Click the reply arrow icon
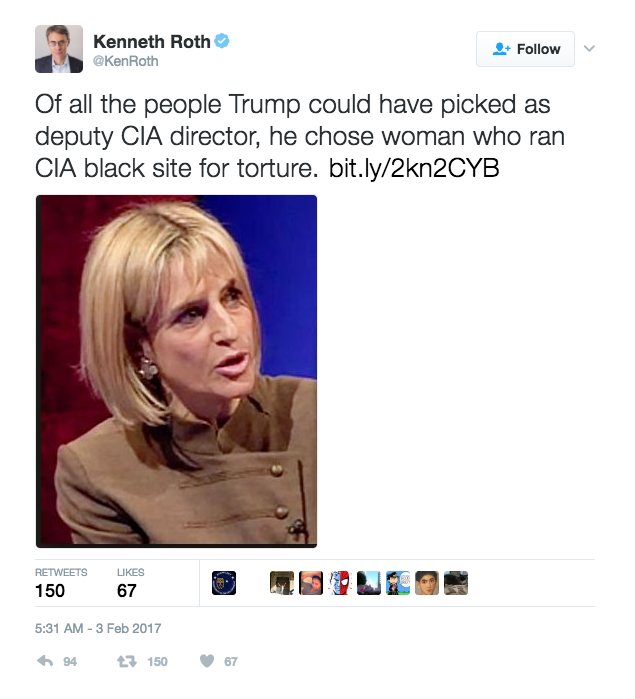635x699 pixels. [x=44, y=661]
